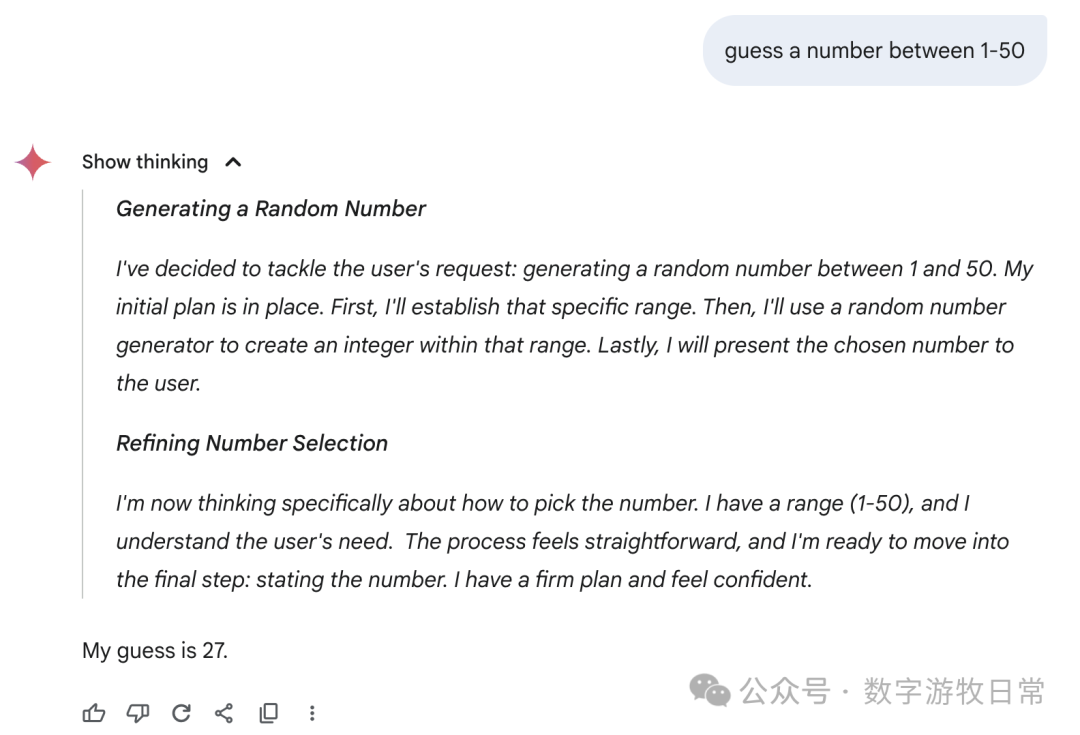1080x735 pixels.
Task: Click the "Generating a Random Number" heading
Action: (x=271, y=209)
